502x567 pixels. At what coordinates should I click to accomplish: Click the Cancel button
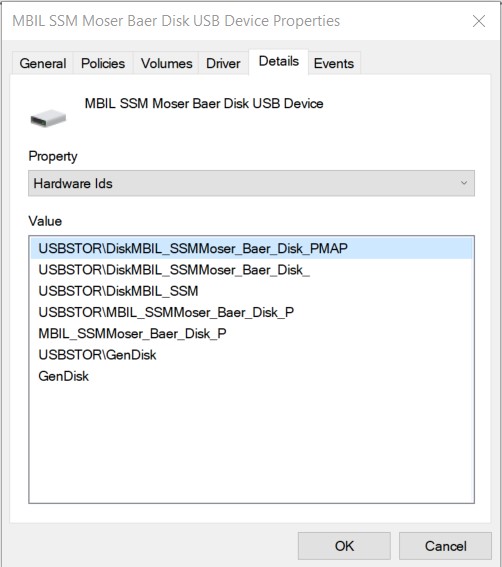coord(446,546)
